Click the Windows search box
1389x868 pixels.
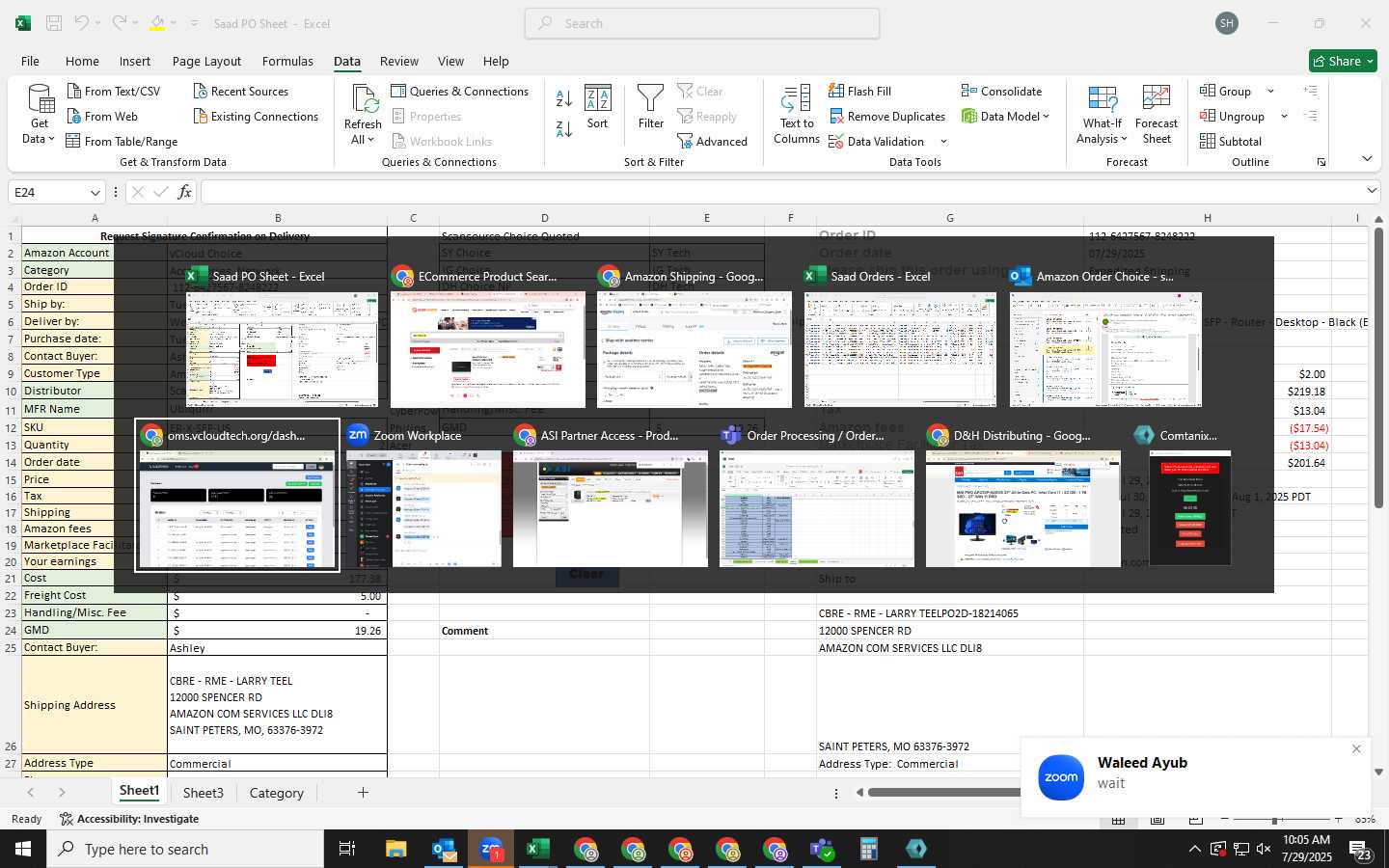tap(184, 849)
